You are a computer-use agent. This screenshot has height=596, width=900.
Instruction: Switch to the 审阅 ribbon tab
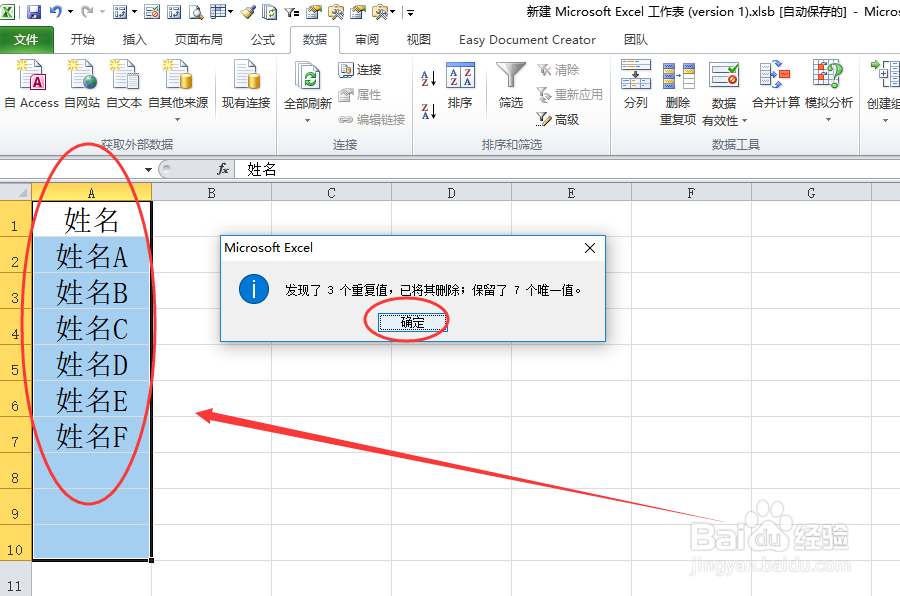(367, 40)
